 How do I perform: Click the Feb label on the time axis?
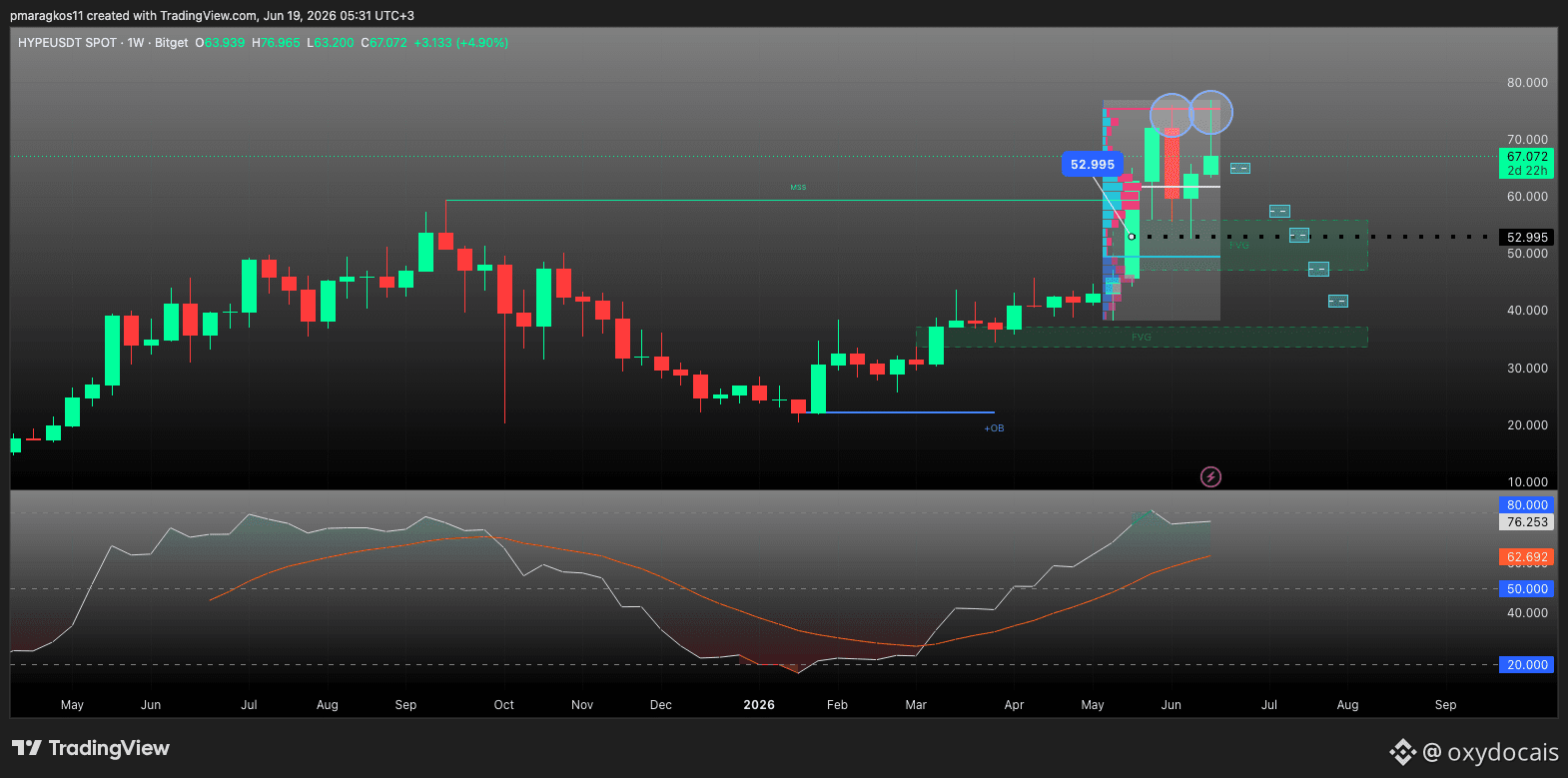(838, 705)
